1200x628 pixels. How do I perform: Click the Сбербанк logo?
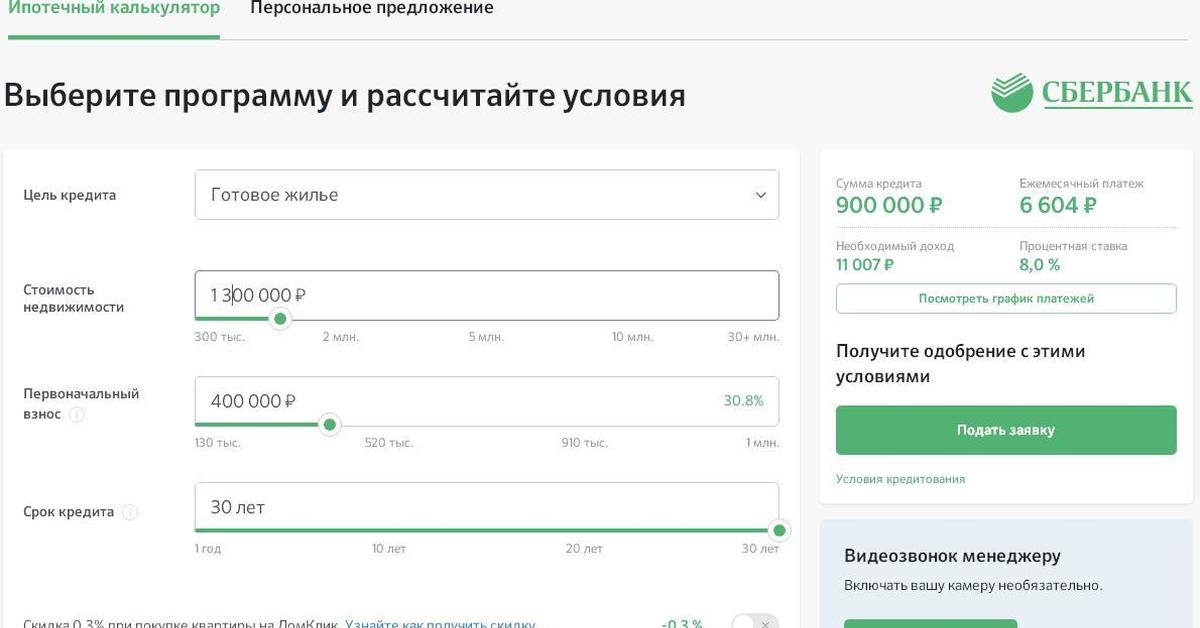coord(1092,93)
